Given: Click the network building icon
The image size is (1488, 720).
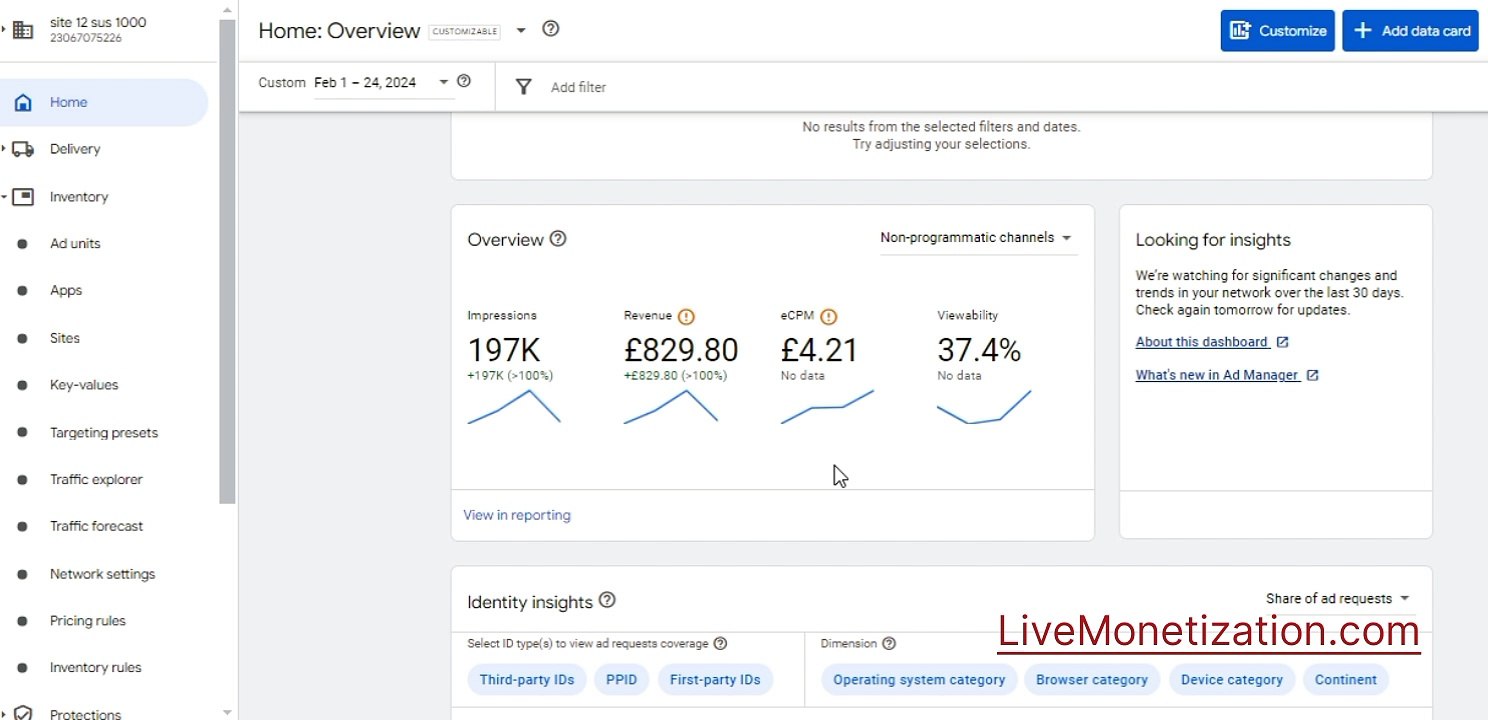Looking at the screenshot, I should 22,30.
